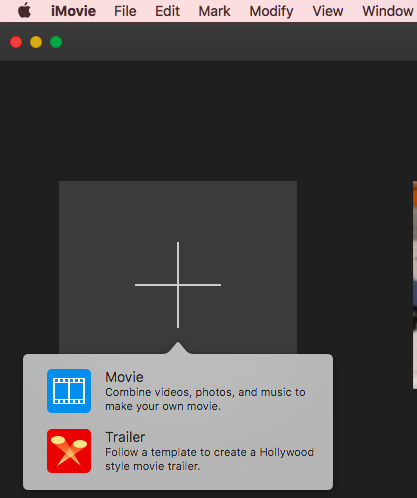Open the File menu

click(125, 11)
